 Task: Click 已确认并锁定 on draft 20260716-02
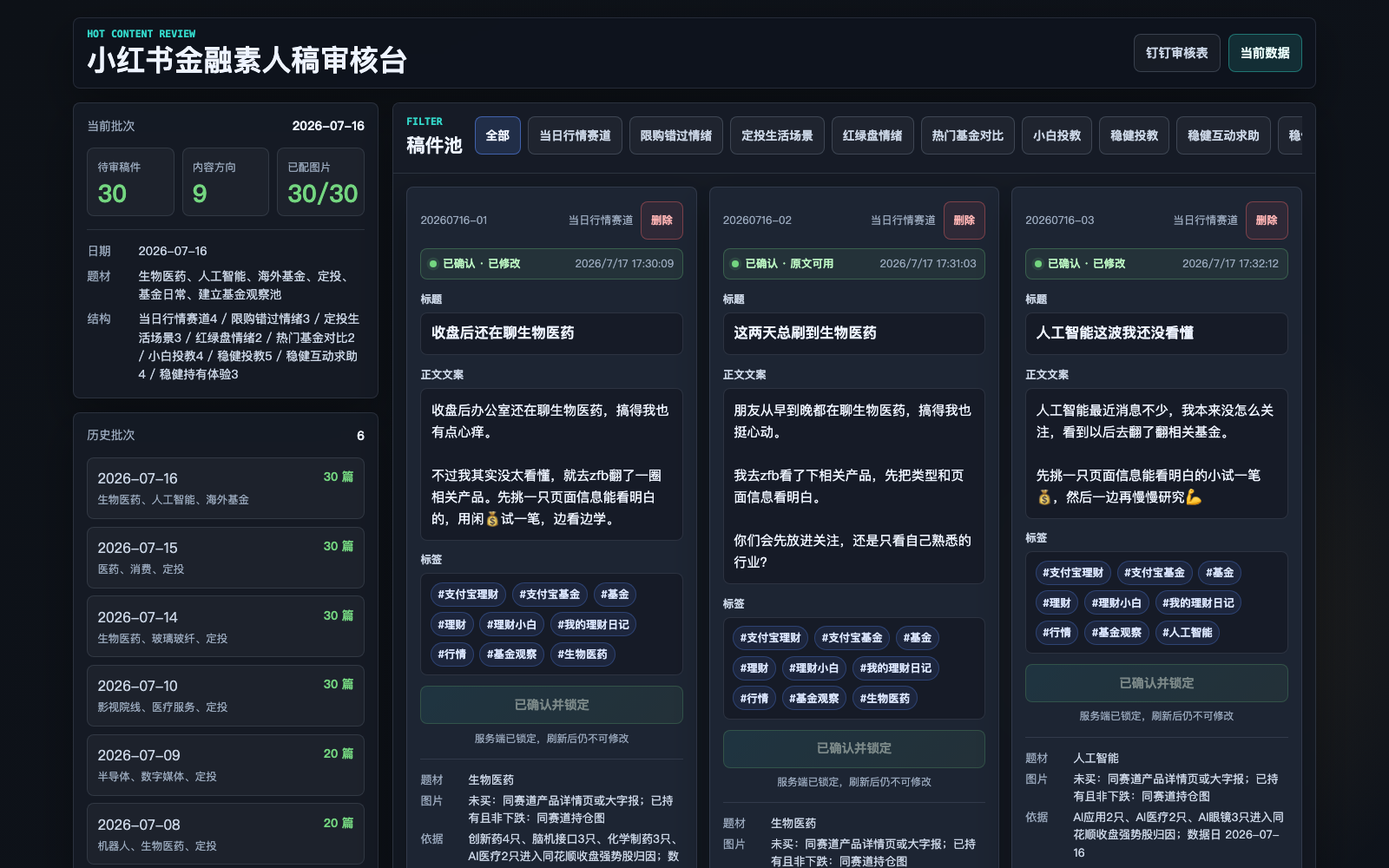pos(853,748)
